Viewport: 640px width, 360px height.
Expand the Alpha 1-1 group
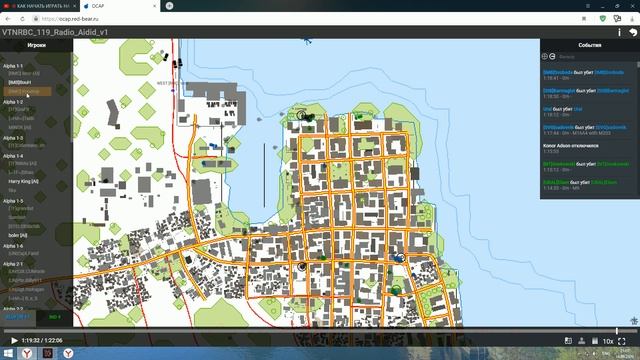(13, 66)
